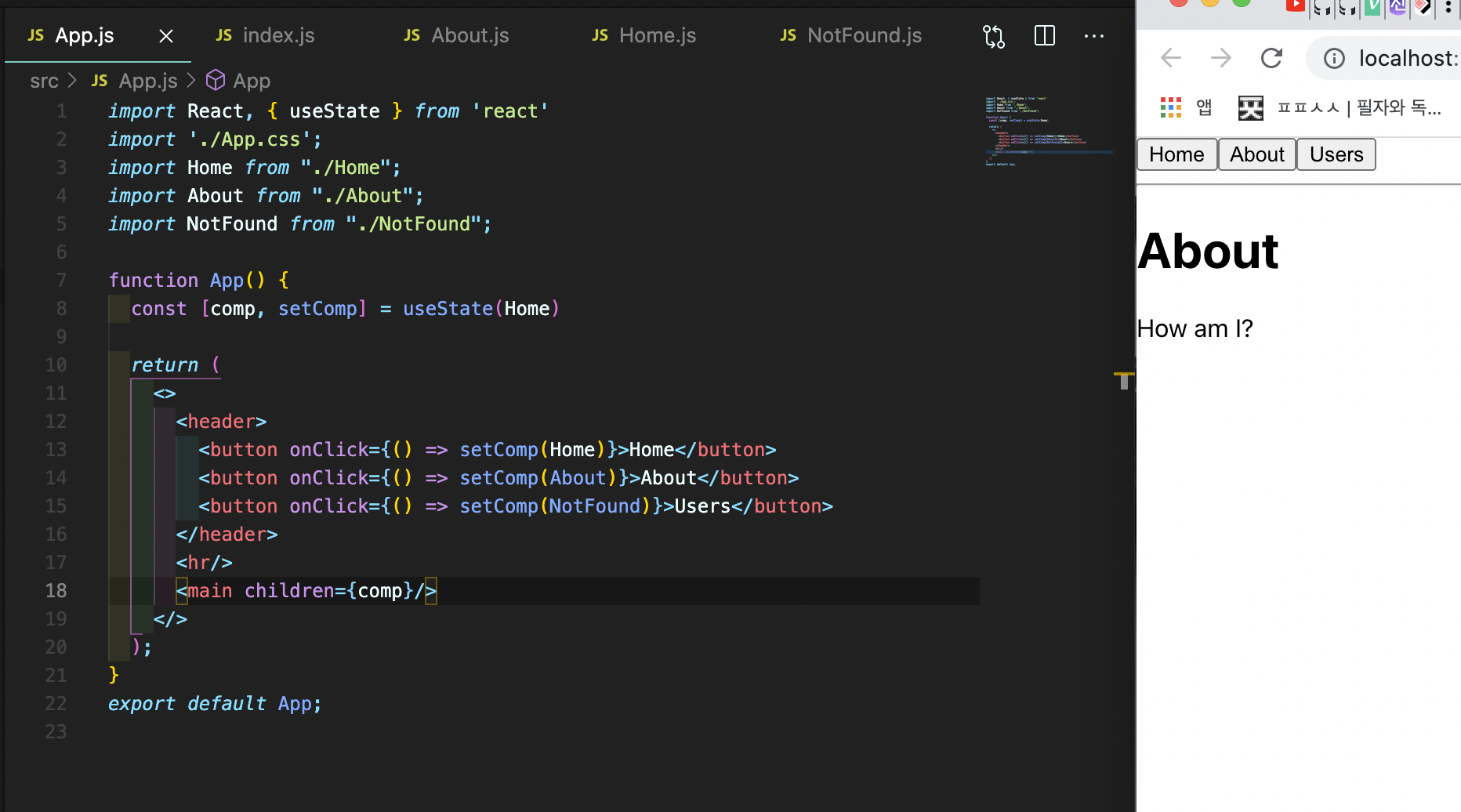The image size is (1461, 812).
Task: Reload the page with the refresh icon
Action: click(1271, 57)
